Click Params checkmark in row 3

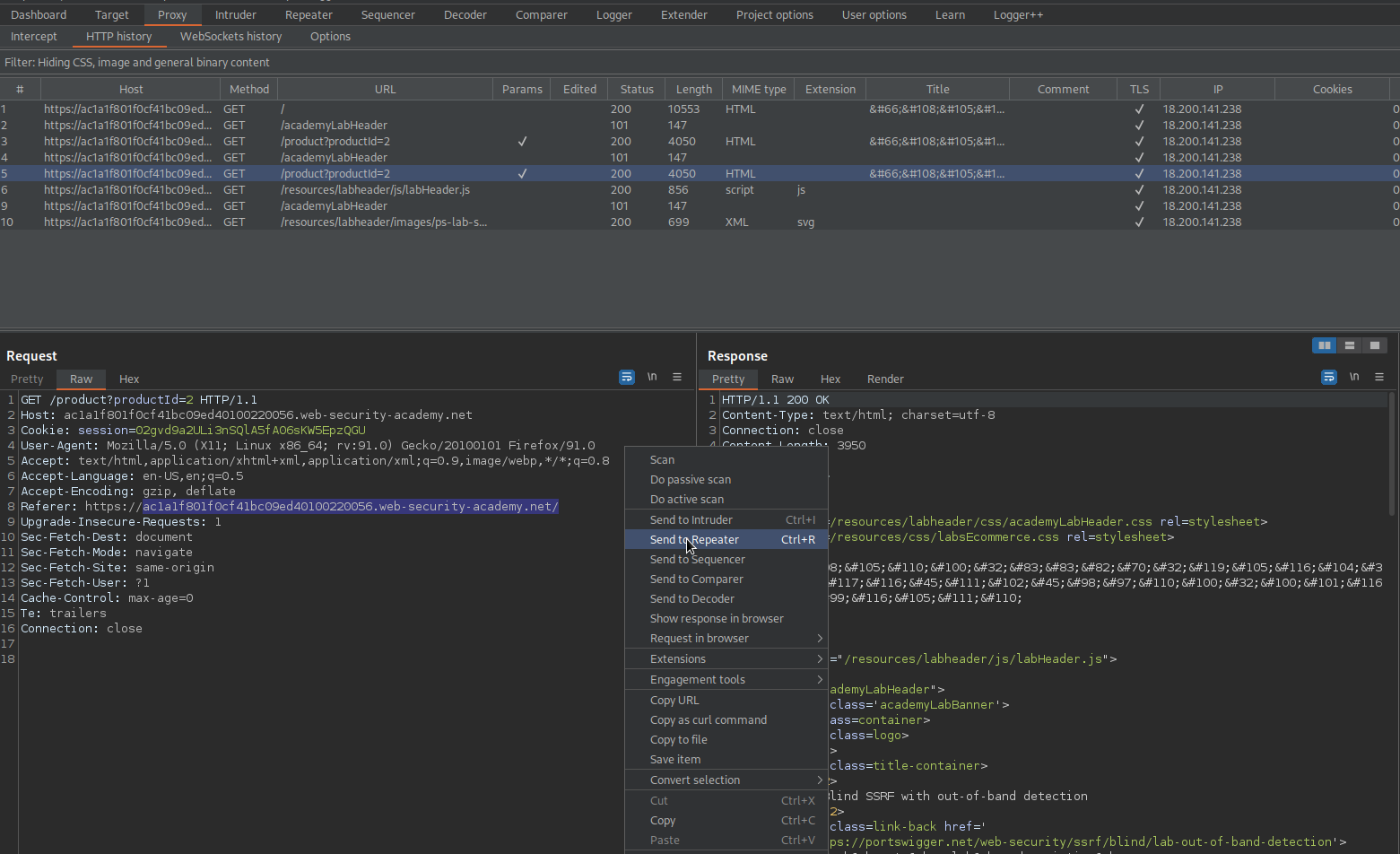pos(522,142)
